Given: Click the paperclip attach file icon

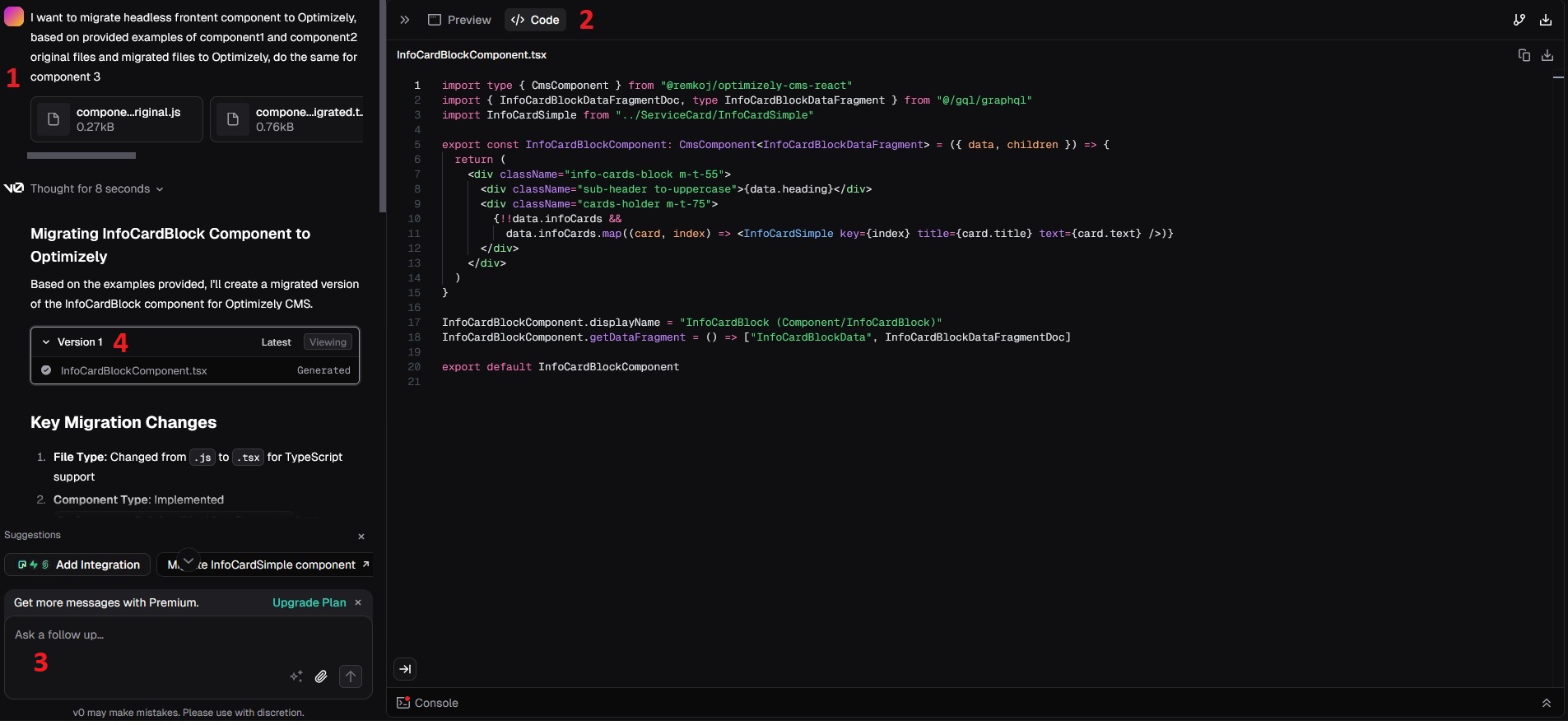Looking at the screenshot, I should (321, 676).
